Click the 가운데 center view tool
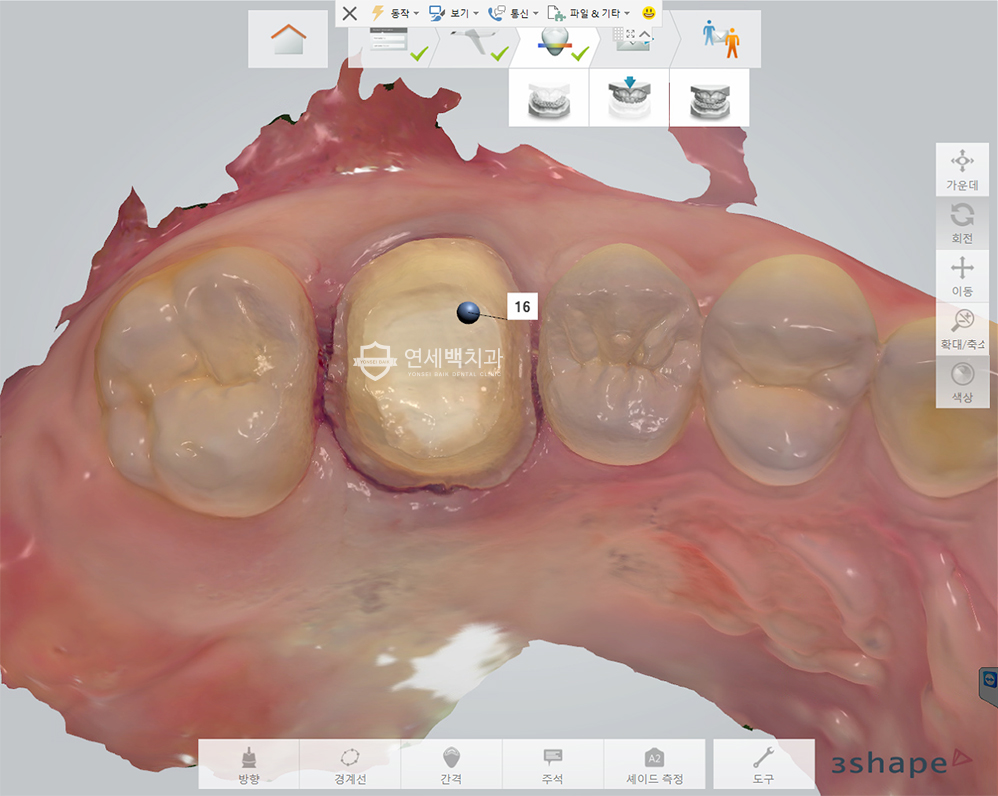Viewport: 998px width, 796px height. pos(962,169)
